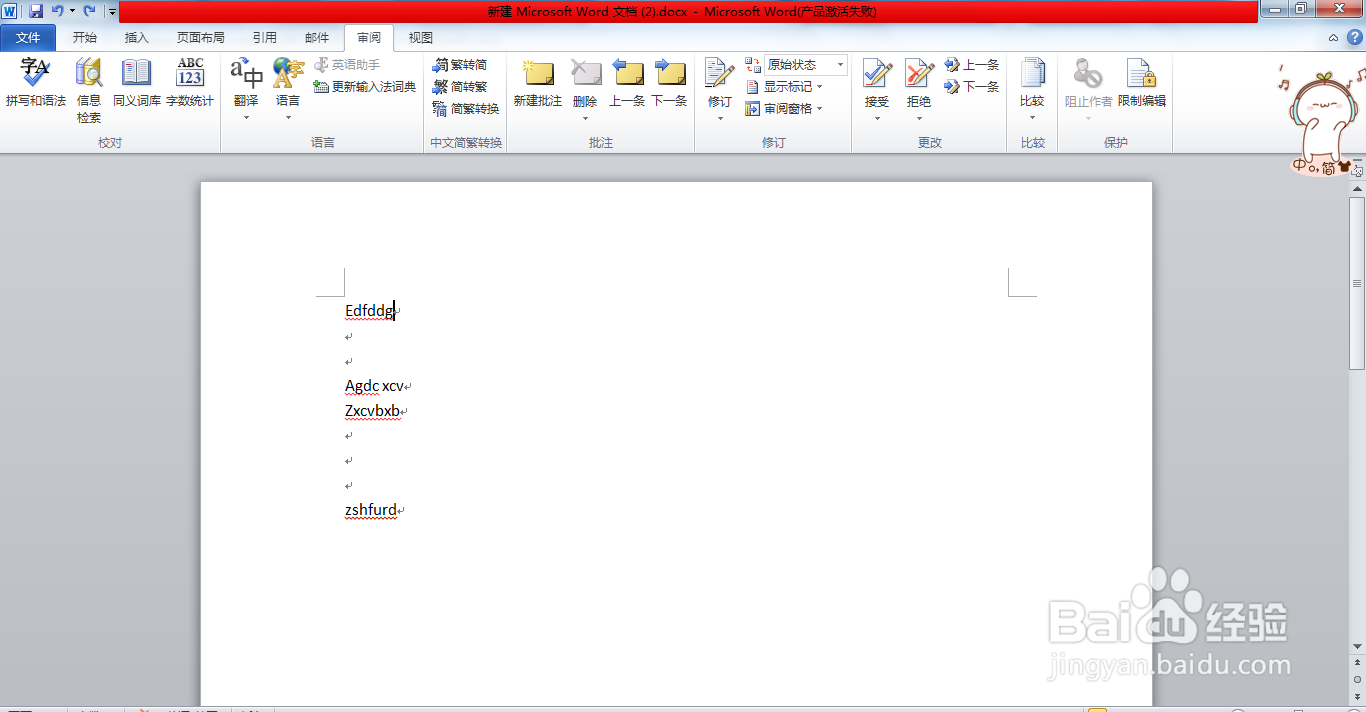Convert Traditional to Simplified (繁转简)
The width and height of the screenshot is (1366, 712).
pos(460,65)
